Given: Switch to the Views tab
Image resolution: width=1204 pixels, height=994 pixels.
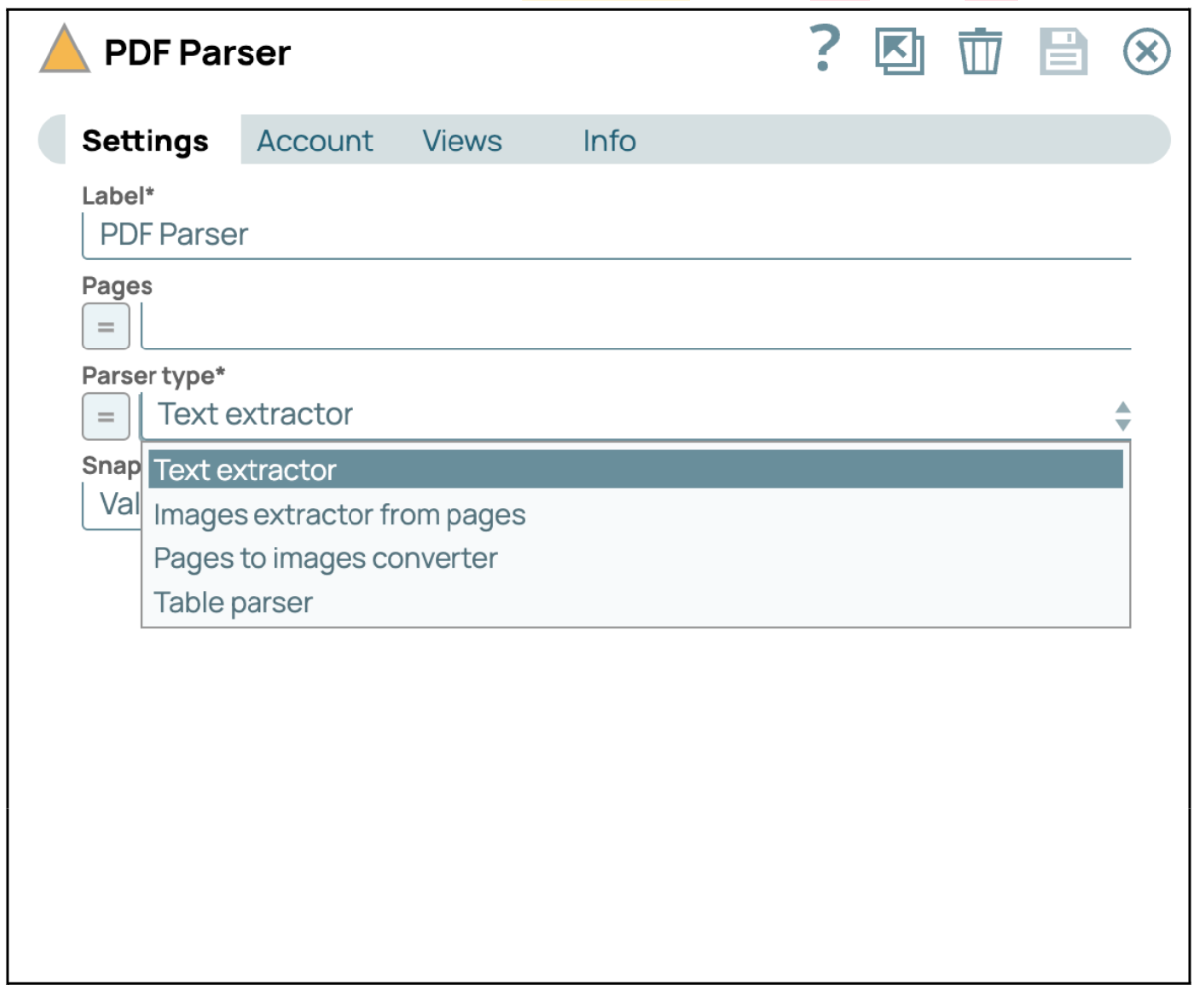Looking at the screenshot, I should 462,141.
